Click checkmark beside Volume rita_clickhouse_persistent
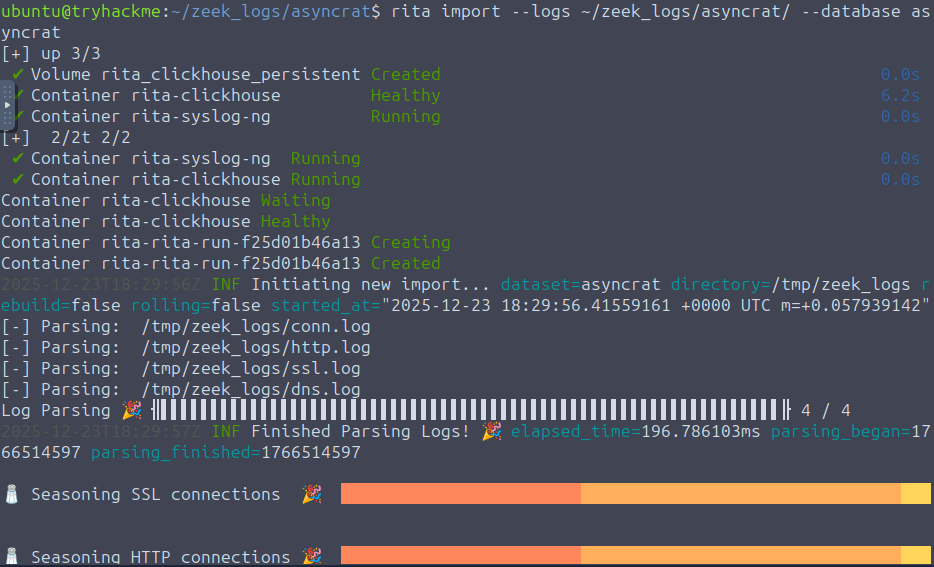The width and height of the screenshot is (934, 567). 17,74
